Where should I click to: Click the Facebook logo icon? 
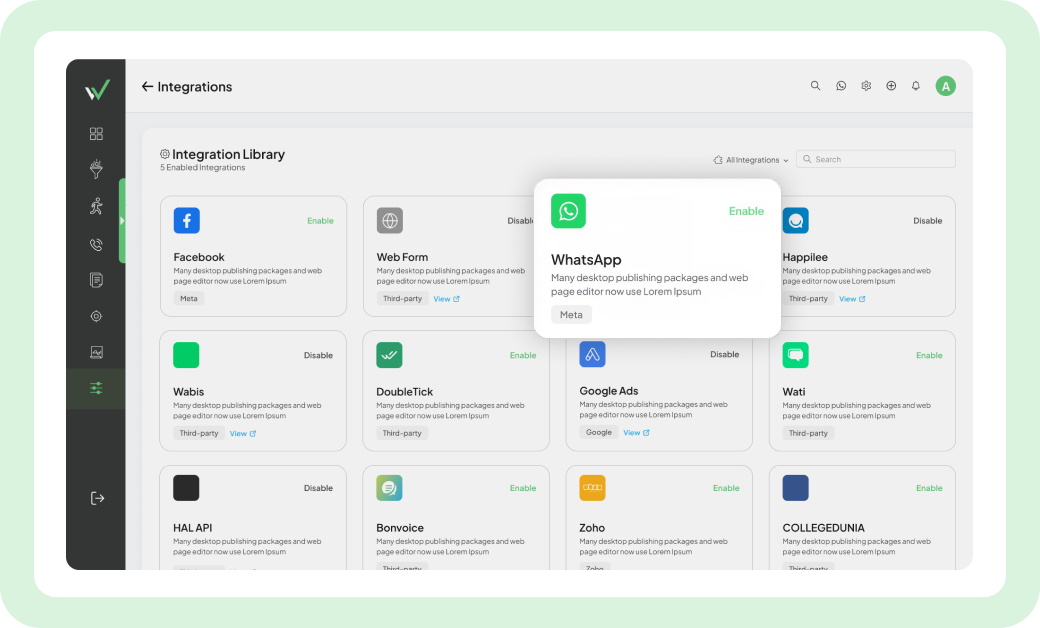(186, 220)
